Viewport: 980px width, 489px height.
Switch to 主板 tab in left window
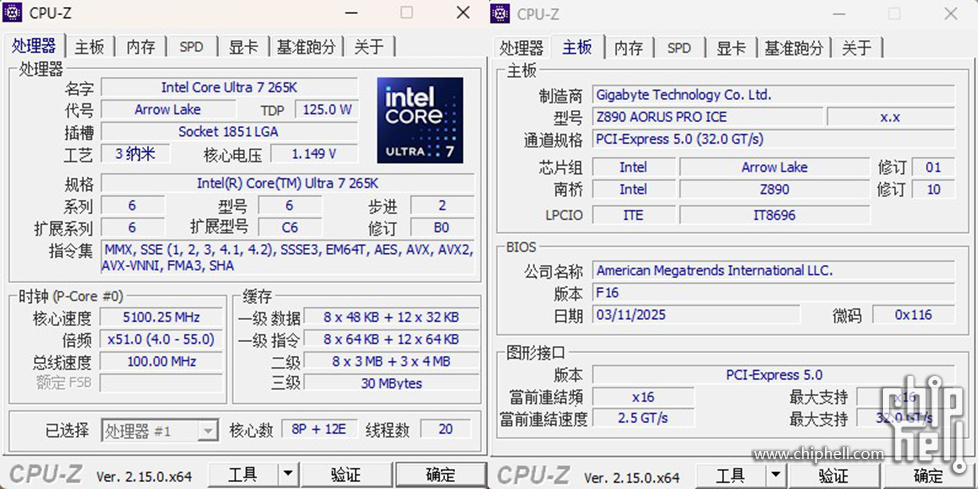tap(90, 47)
